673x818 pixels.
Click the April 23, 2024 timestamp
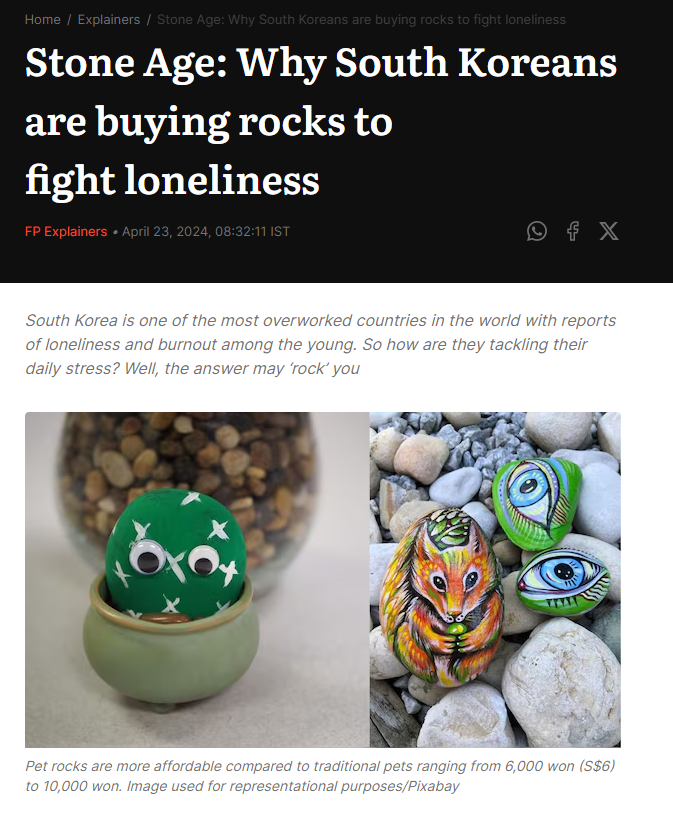coord(206,232)
